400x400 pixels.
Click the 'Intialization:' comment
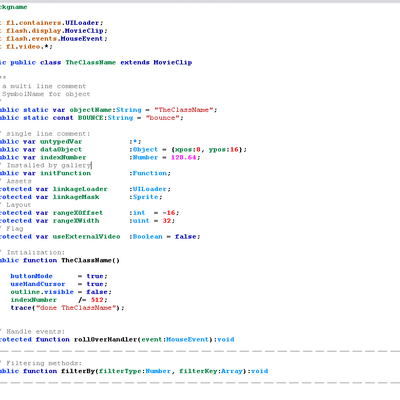pos(36,252)
